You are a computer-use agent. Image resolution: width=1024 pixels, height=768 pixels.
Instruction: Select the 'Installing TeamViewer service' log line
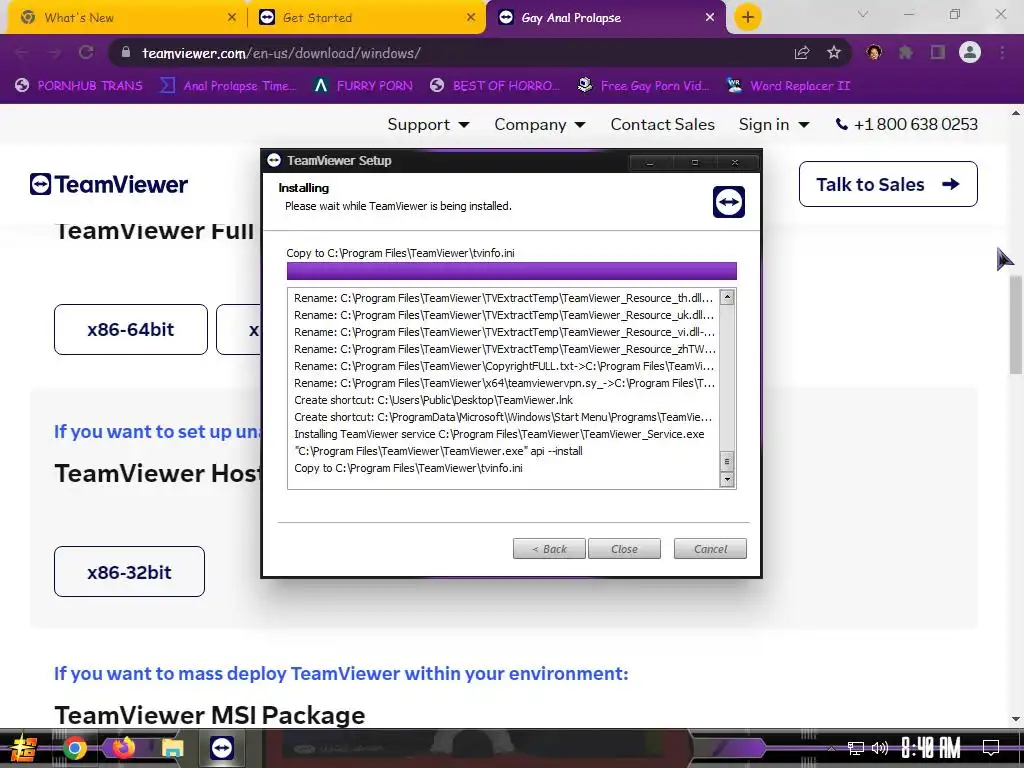(x=499, y=434)
